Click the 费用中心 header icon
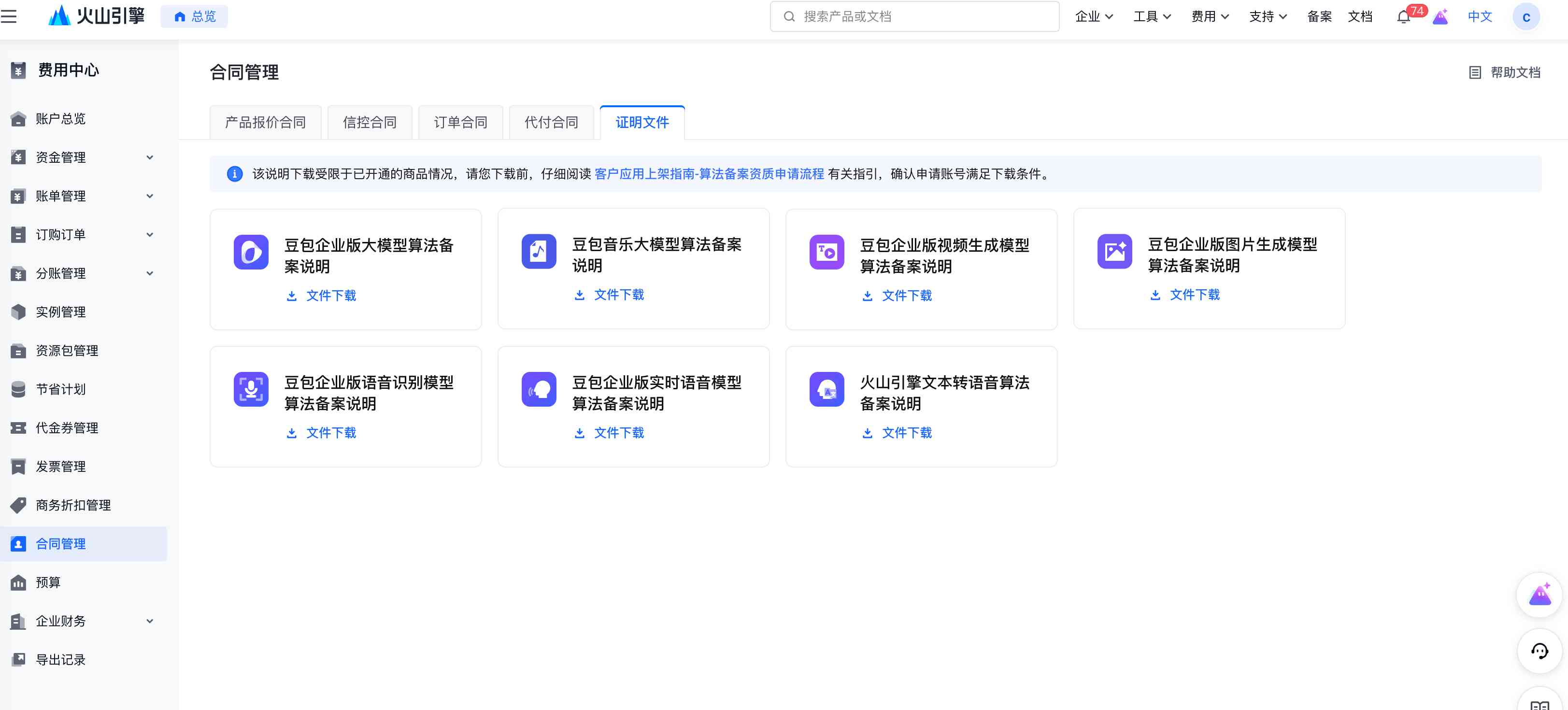The width and height of the screenshot is (1568, 710). tap(18, 71)
